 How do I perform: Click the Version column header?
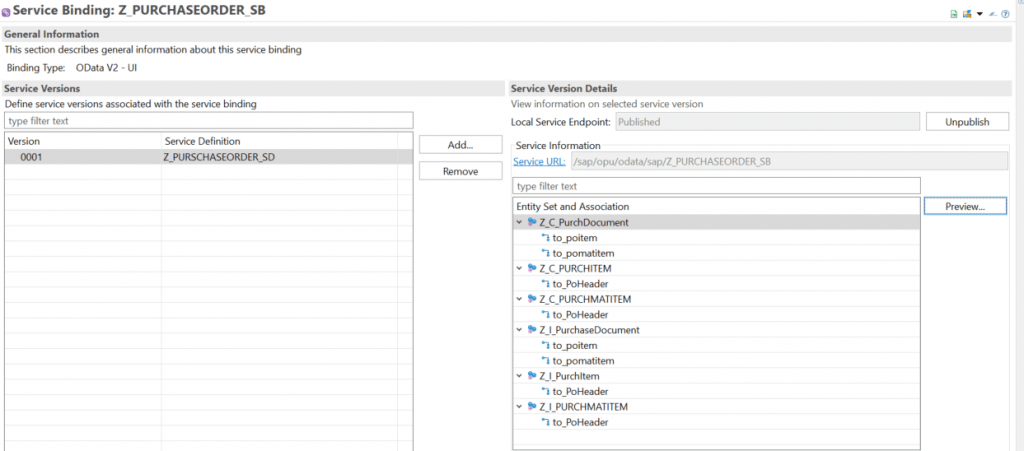pos(83,141)
